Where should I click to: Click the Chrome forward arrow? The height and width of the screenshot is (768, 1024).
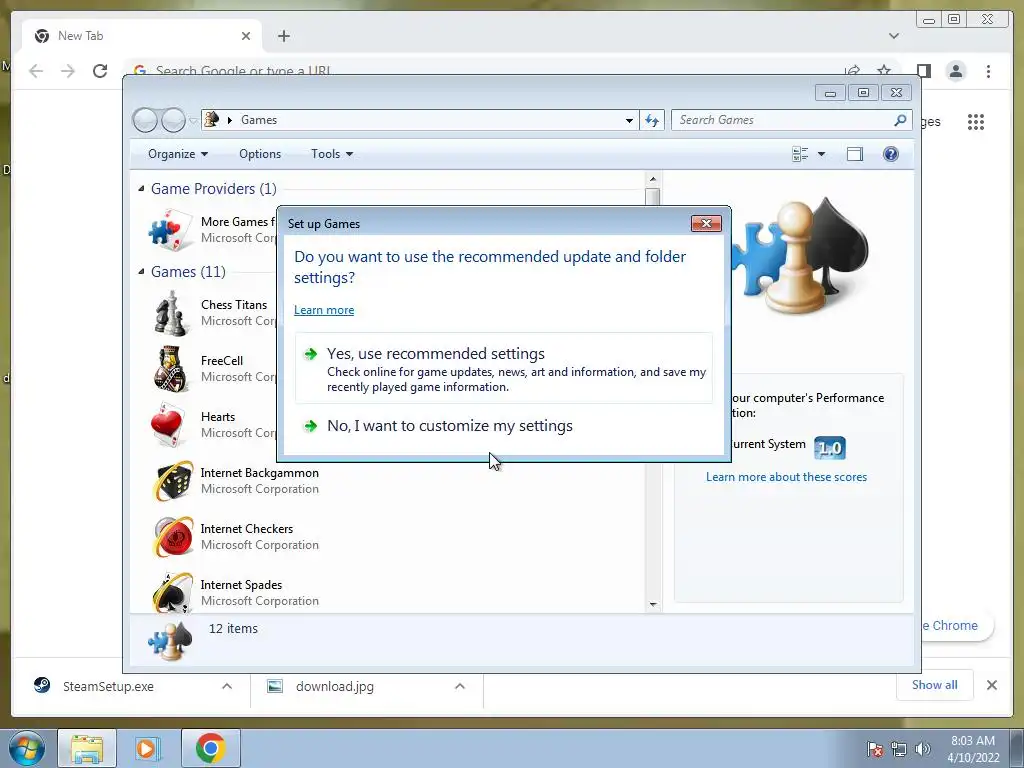click(68, 71)
